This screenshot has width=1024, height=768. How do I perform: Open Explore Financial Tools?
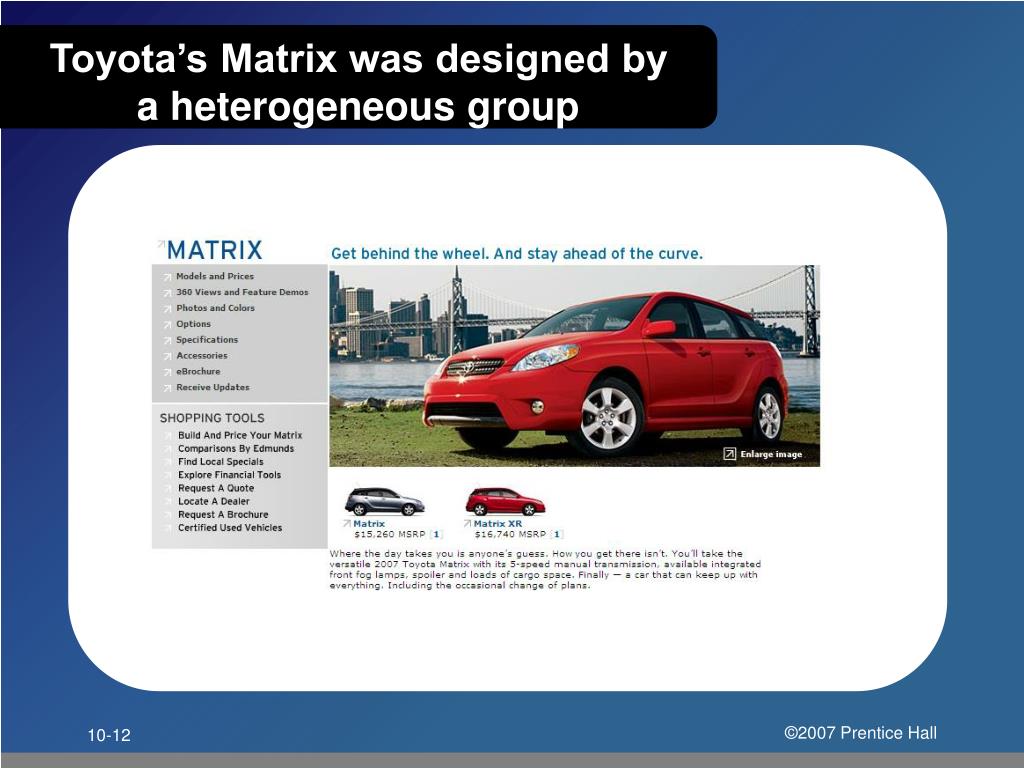point(229,475)
